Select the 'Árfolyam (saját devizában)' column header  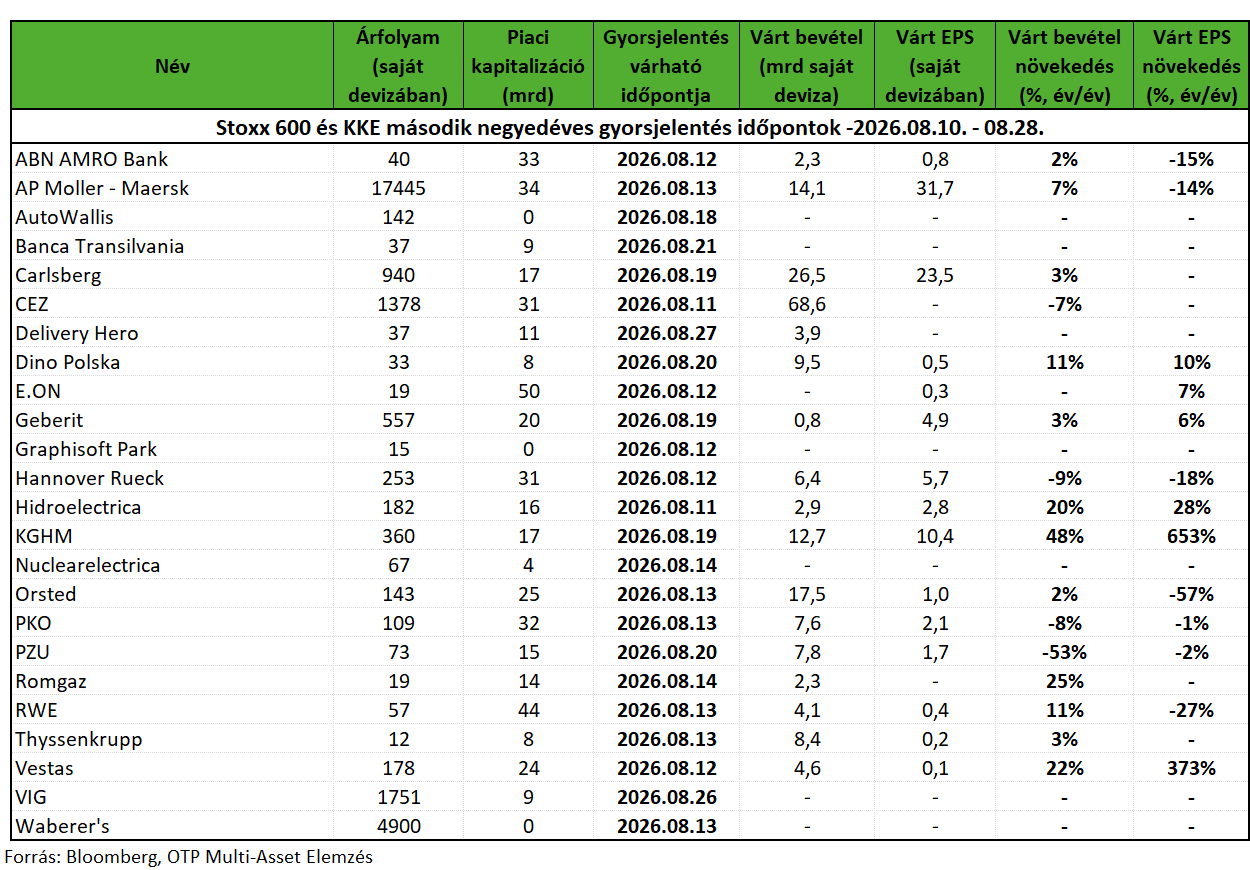[398, 66]
